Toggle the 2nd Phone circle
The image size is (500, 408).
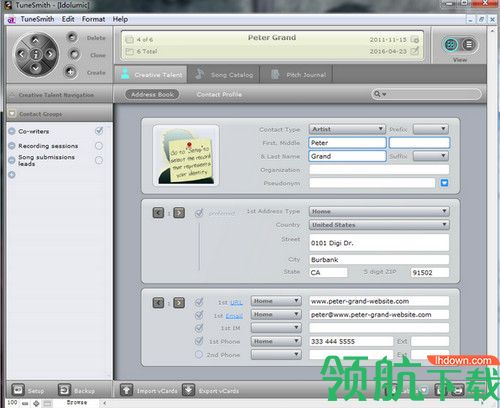click(199, 354)
